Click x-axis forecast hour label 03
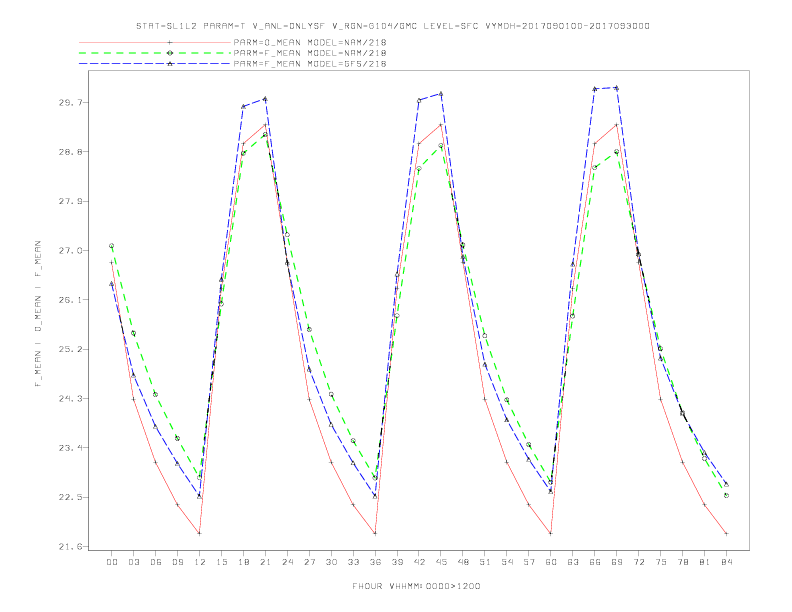The height and width of the screenshot is (612, 792). (133, 562)
